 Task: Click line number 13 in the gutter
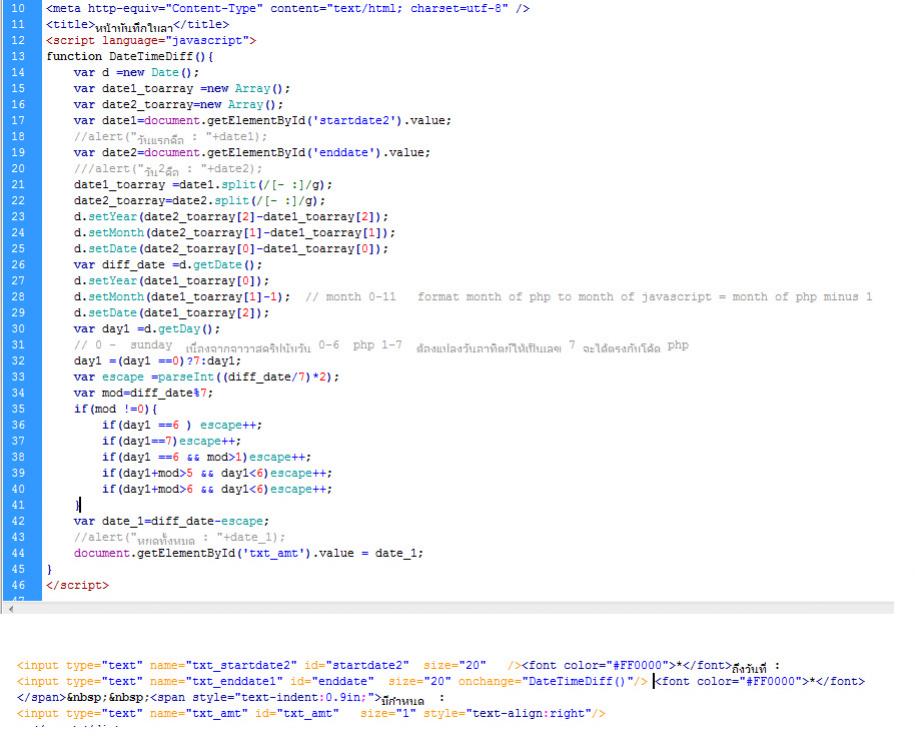coord(18,57)
